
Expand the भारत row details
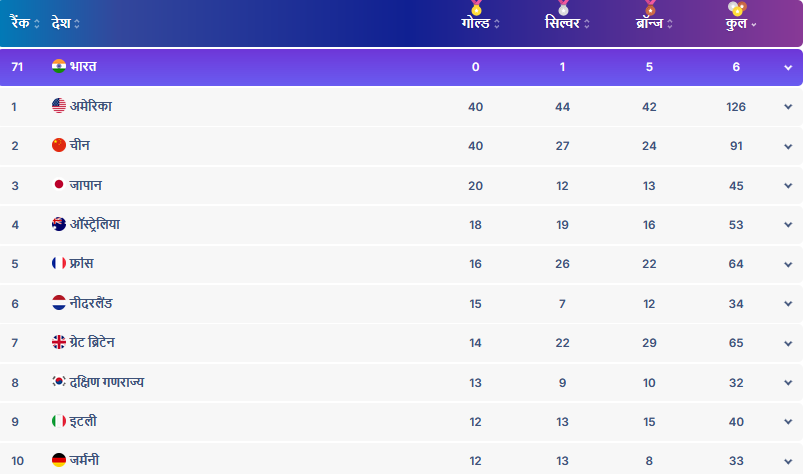[x=788, y=67]
